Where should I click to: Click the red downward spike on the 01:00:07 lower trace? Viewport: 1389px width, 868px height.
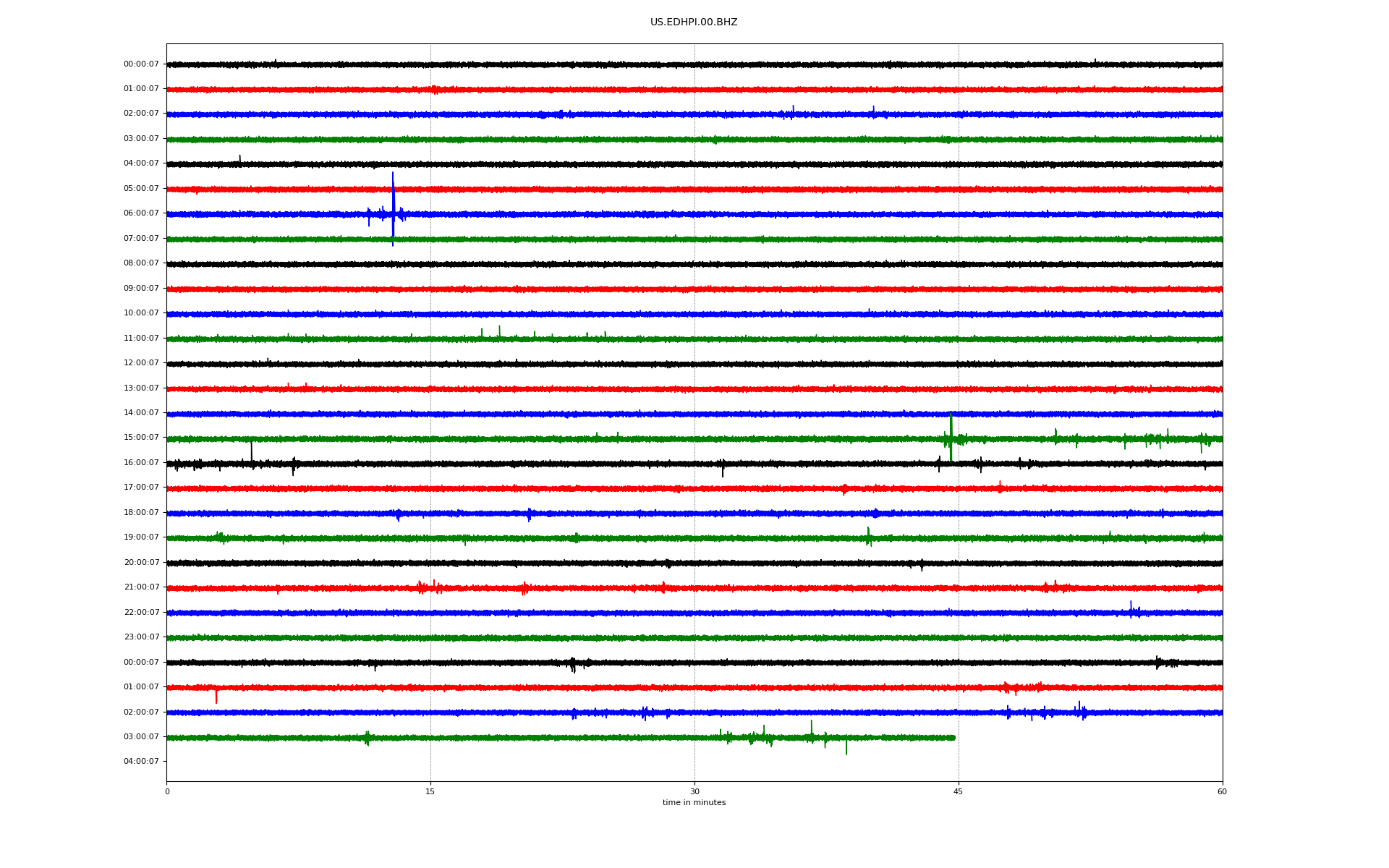[x=216, y=696]
